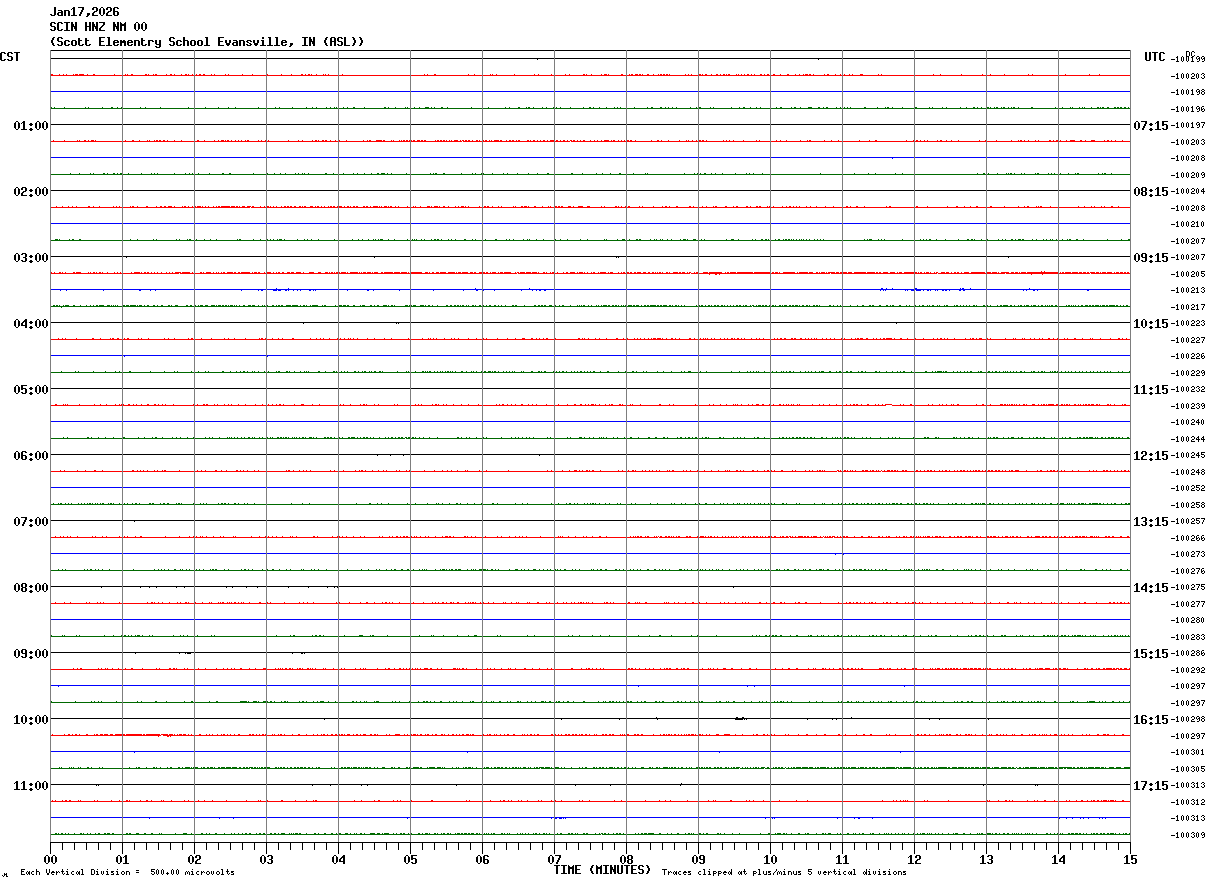Viewport: 1210px width, 886px height.
Task: Select the 07:15 UTC time label
Action: point(1151,125)
